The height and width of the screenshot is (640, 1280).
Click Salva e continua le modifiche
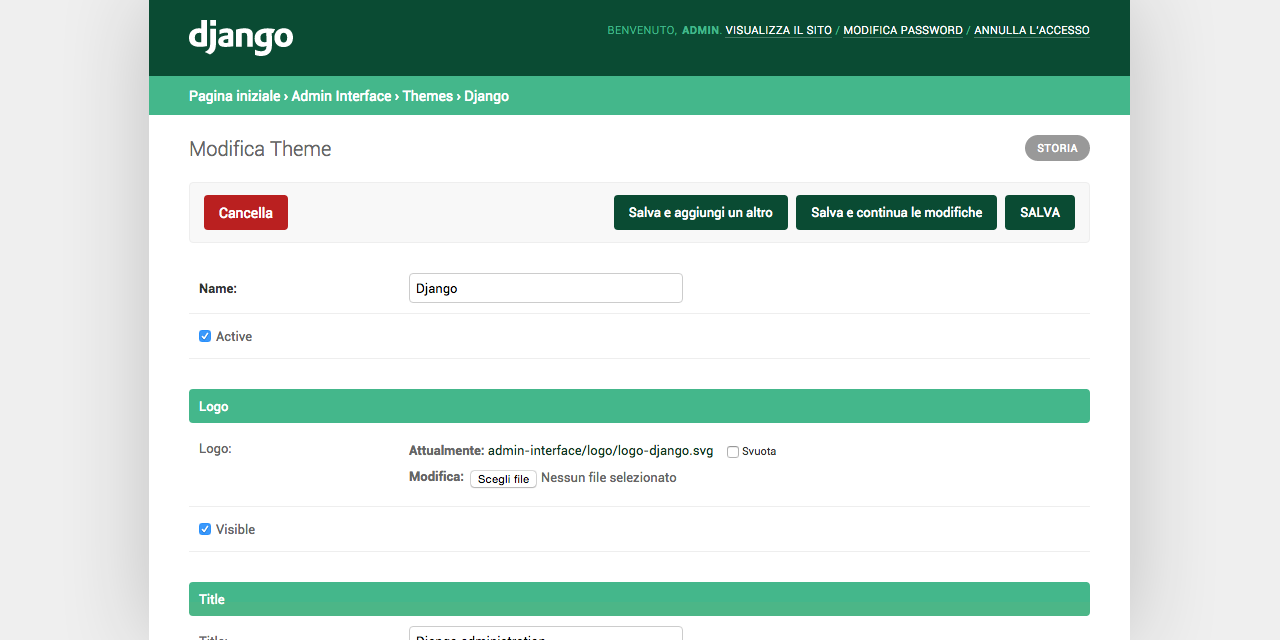pos(896,212)
